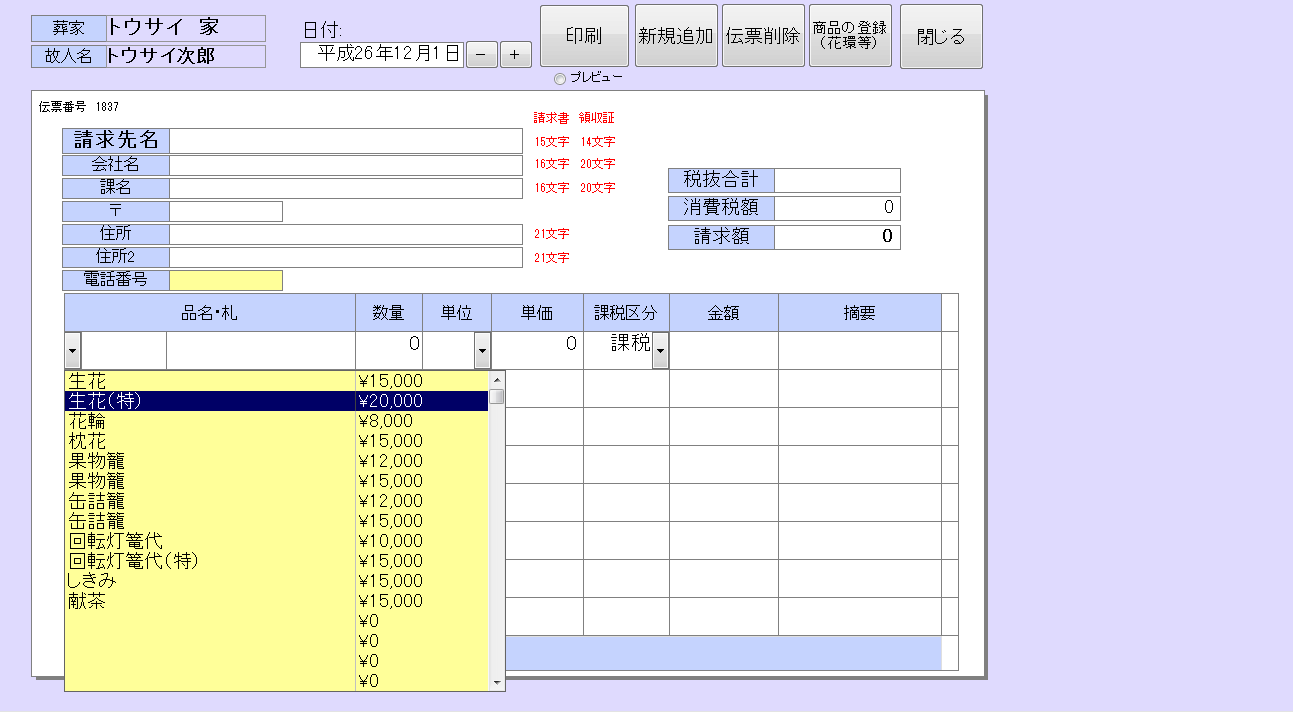
Task: Expand the 単位 unit dropdown
Action: click(482, 351)
